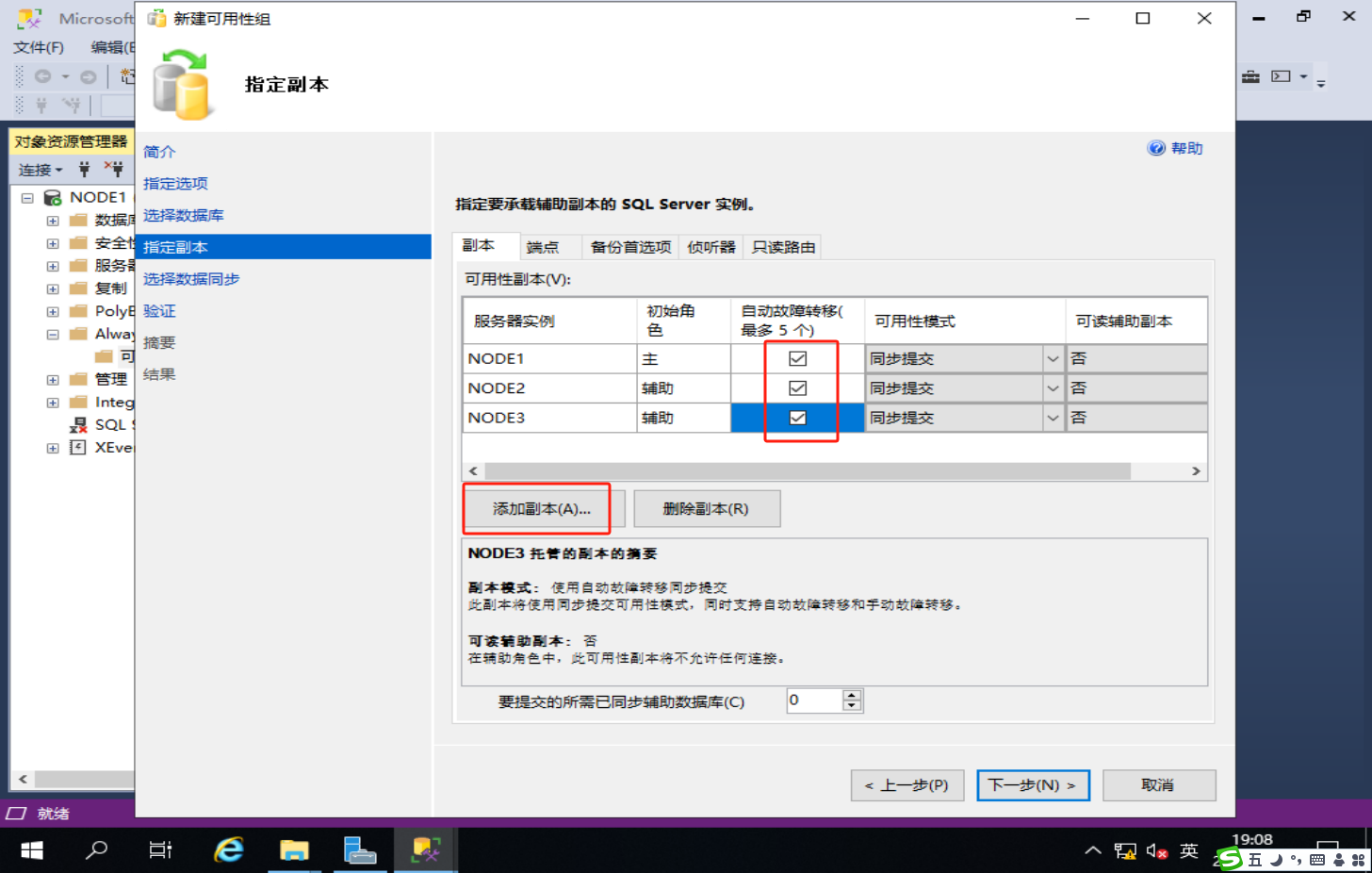Viewport: 1372px width, 873px height.
Task: Open the toolbox icon in SSMS toolbar
Action: tap(1250, 76)
